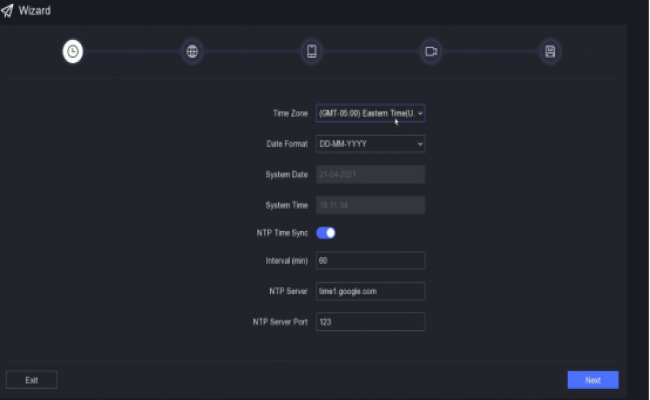Image resolution: width=650 pixels, height=400 pixels.
Task: Jump to the camera setup step
Action: click(x=431, y=51)
